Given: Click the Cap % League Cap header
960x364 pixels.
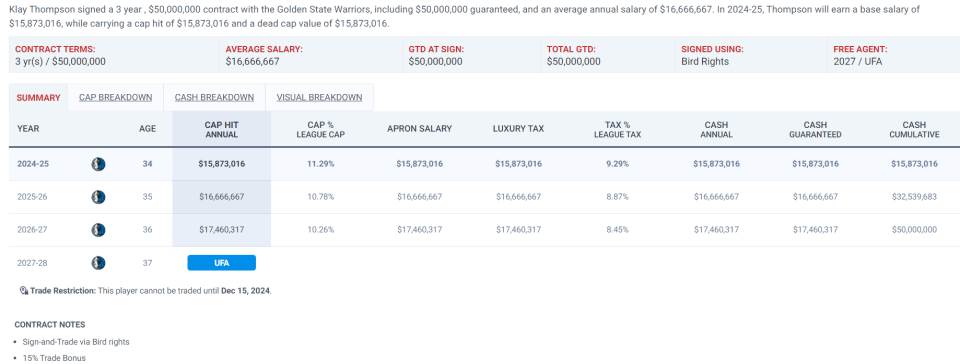Looking at the screenshot, I should [x=320, y=129].
